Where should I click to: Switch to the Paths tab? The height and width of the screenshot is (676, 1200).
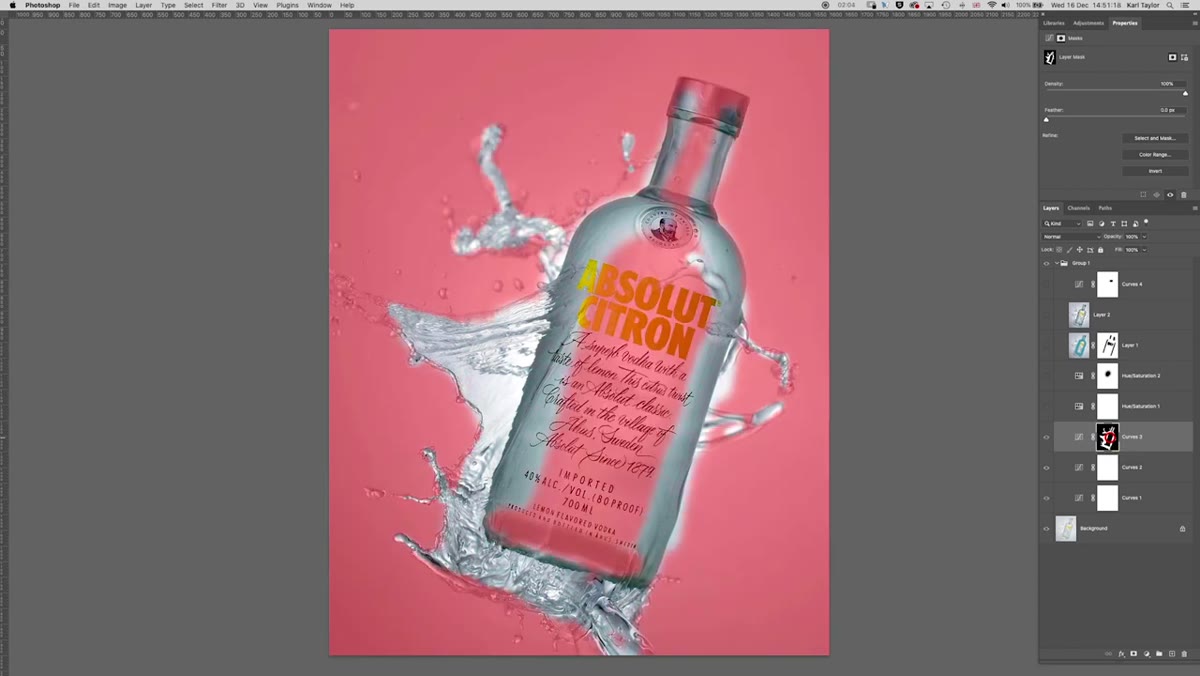[1105, 208]
